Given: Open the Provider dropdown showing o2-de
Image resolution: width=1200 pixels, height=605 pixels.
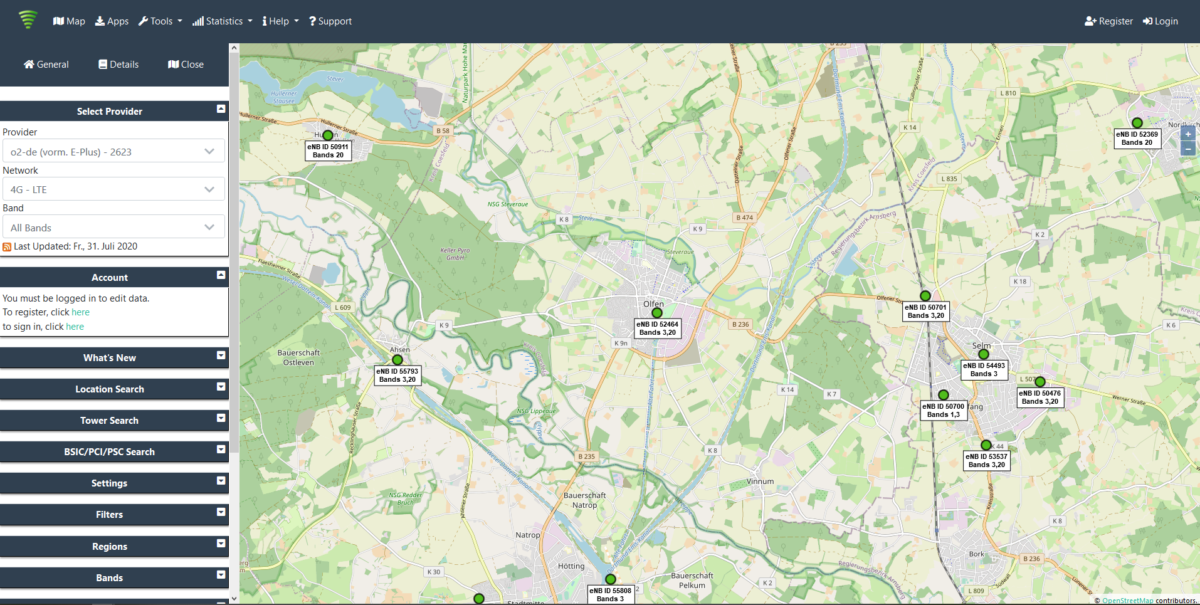Looking at the screenshot, I should (x=113, y=151).
